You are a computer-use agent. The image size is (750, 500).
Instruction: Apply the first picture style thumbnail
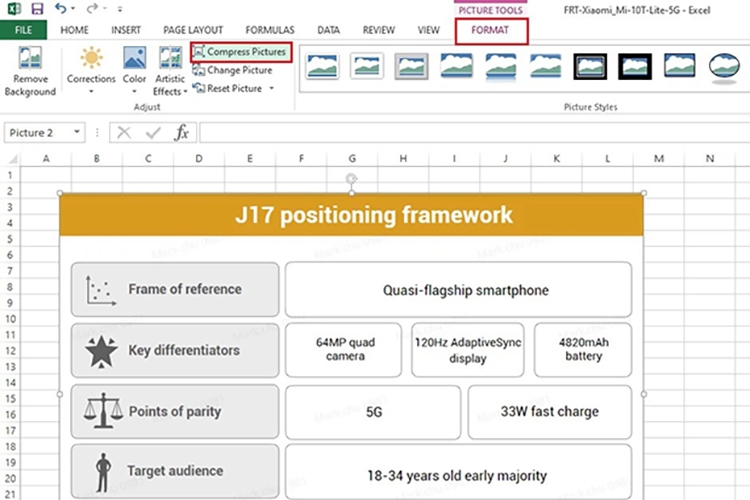point(322,66)
